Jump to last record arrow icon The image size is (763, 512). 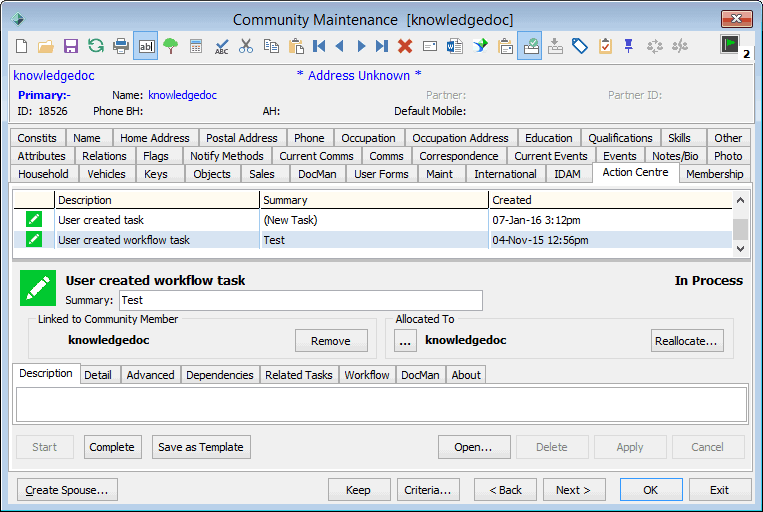(x=382, y=46)
